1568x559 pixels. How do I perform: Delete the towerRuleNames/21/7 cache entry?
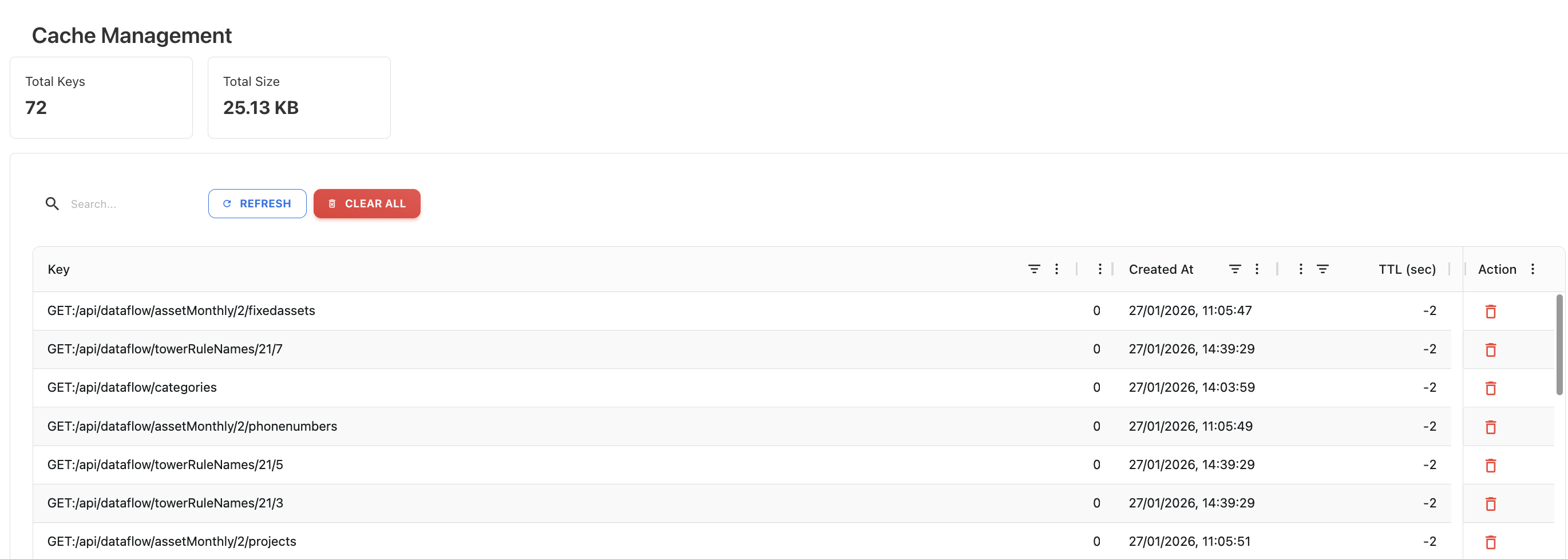(1490, 349)
